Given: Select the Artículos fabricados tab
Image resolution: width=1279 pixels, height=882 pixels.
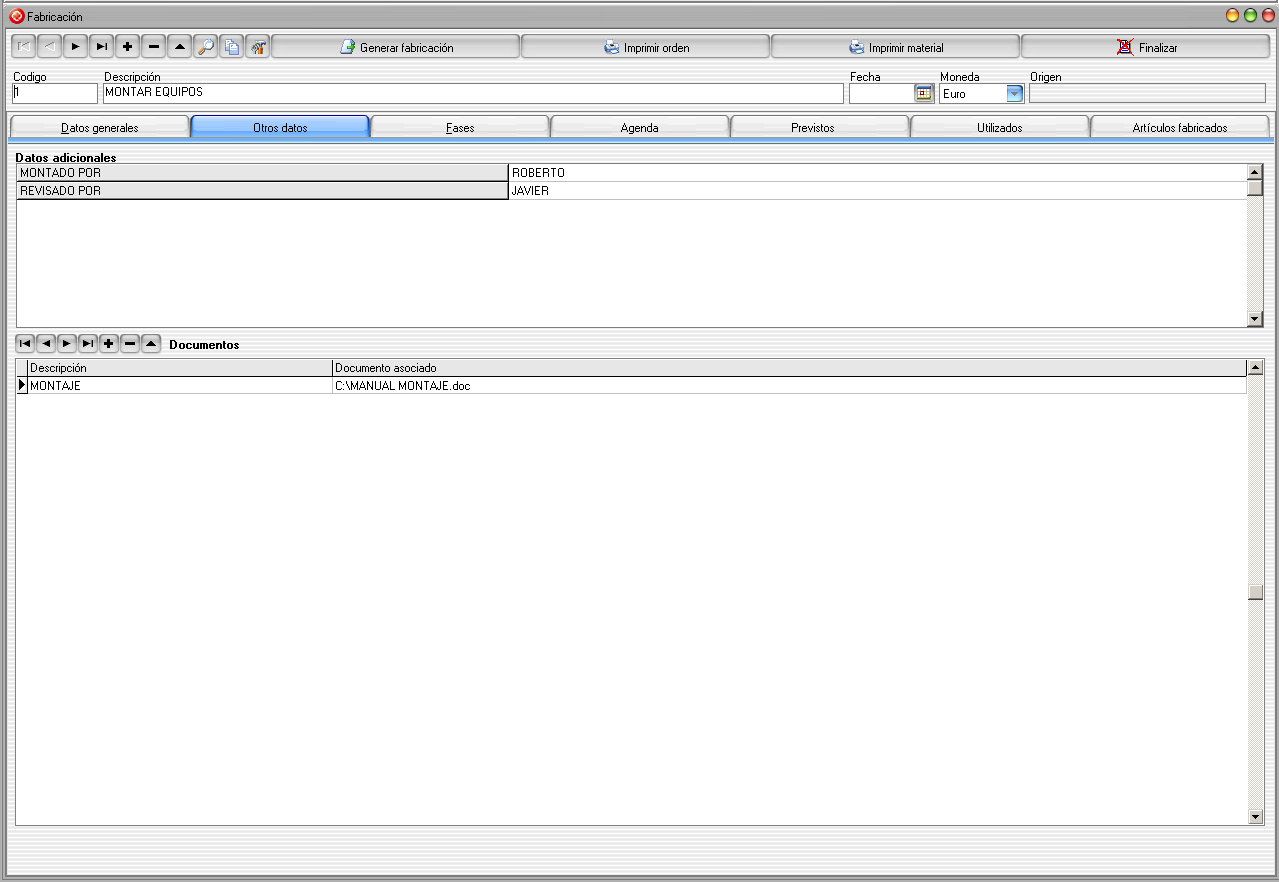Looking at the screenshot, I should [x=1180, y=128].
